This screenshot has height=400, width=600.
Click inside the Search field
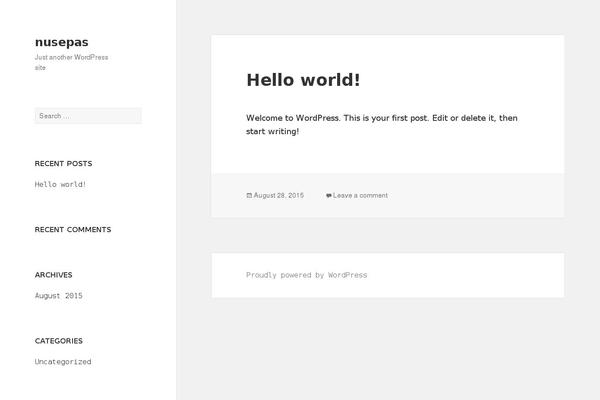88,116
